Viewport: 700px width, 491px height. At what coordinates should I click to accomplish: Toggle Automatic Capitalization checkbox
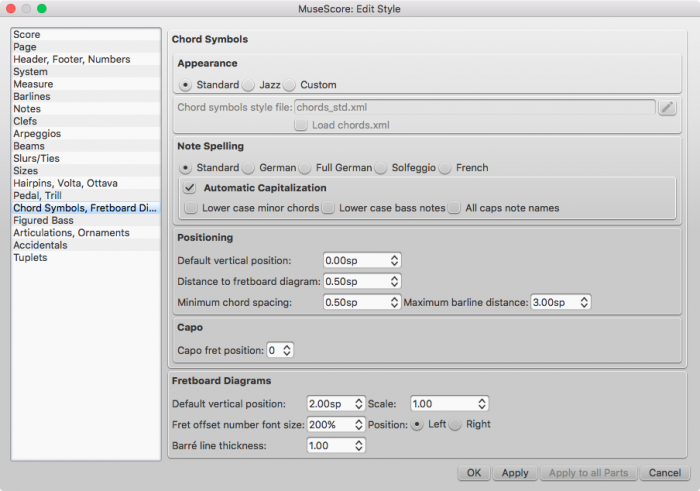[190, 188]
